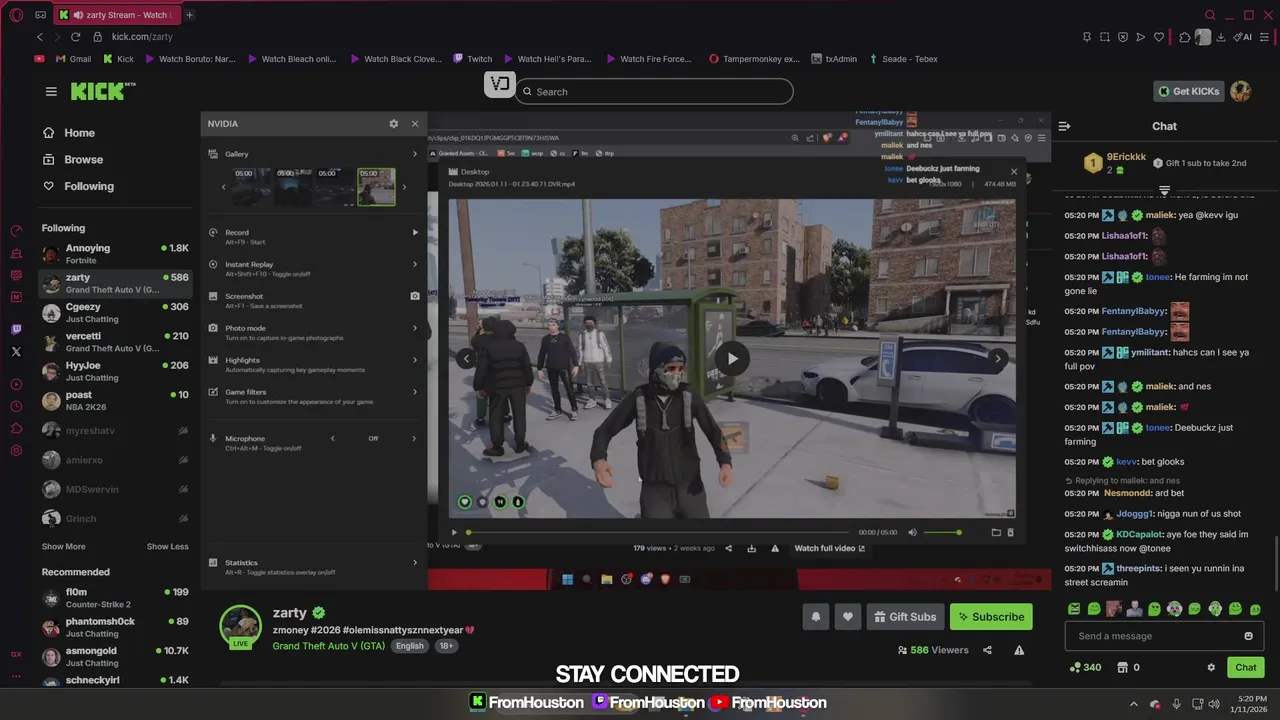1280x720 pixels.
Task: Open emoji picker in chat input
Action: [x=1248, y=636]
